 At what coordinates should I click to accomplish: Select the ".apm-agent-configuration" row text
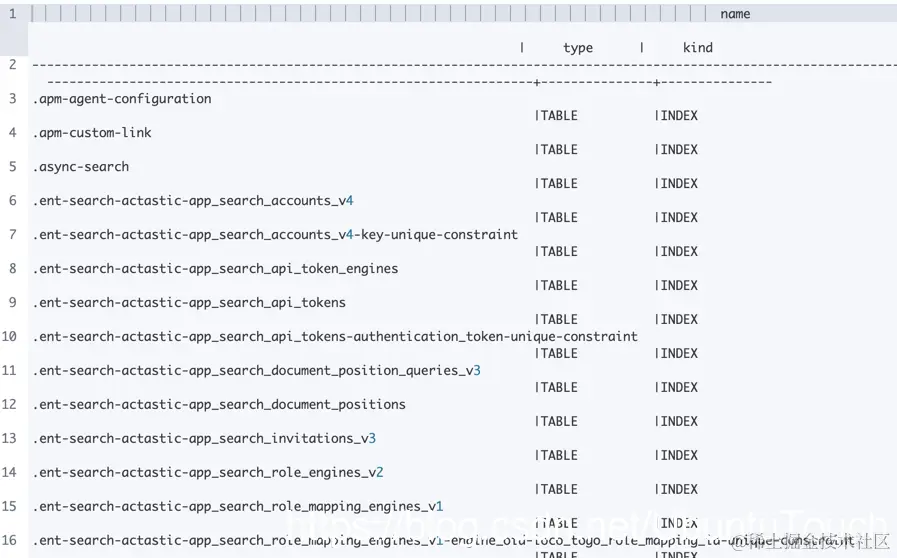pyautogui.click(x=122, y=99)
